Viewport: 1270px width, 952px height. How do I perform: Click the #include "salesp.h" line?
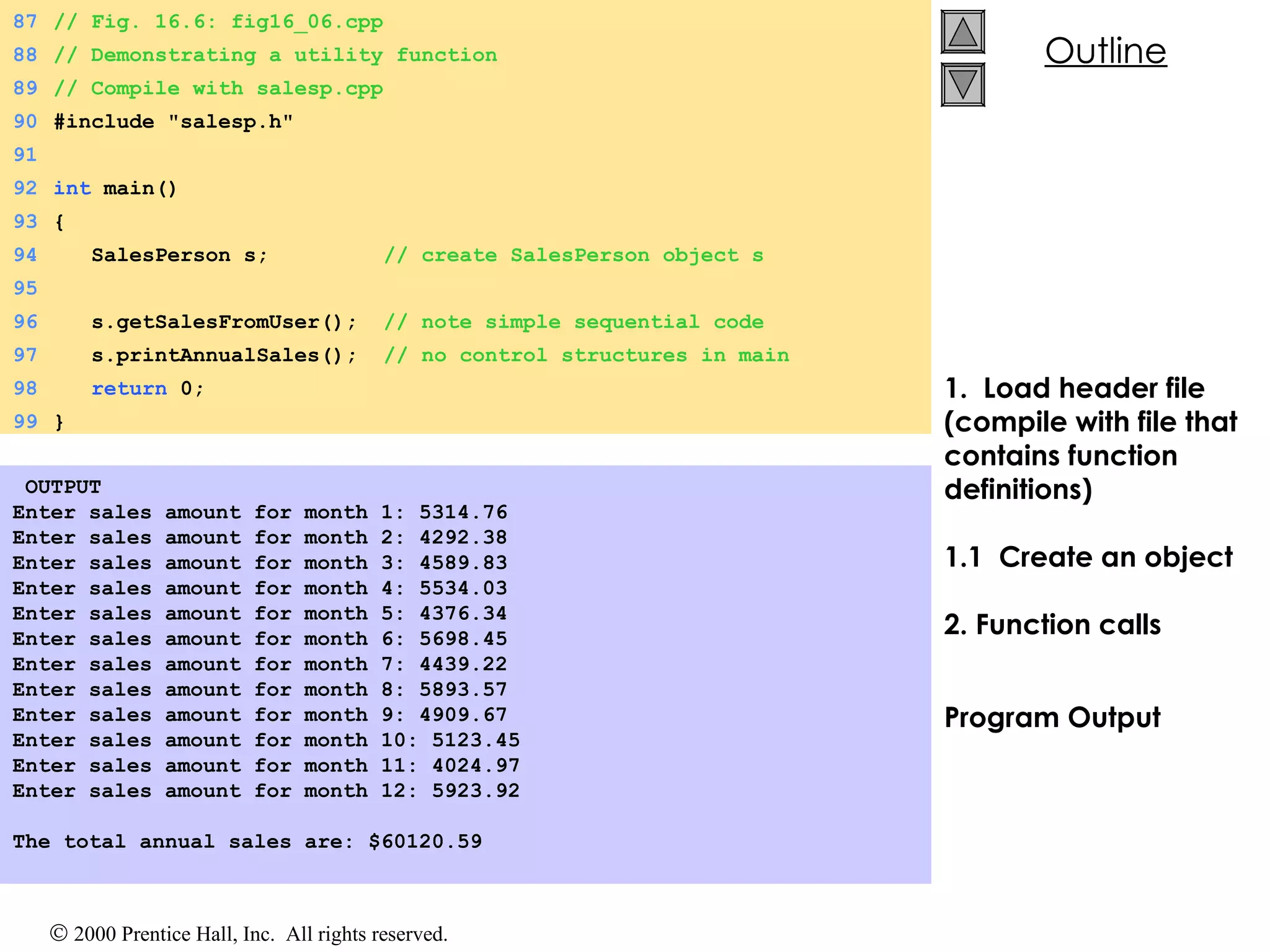173,122
